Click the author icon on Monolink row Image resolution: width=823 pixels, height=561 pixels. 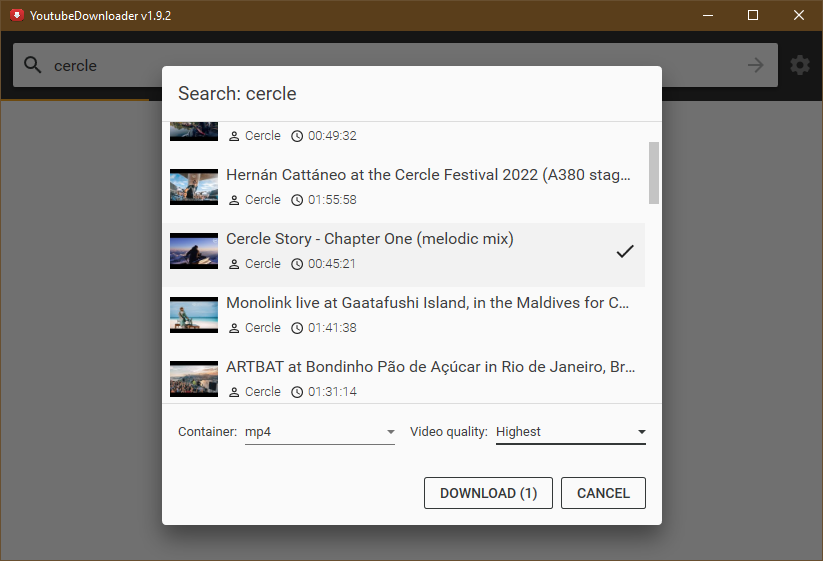coord(234,329)
